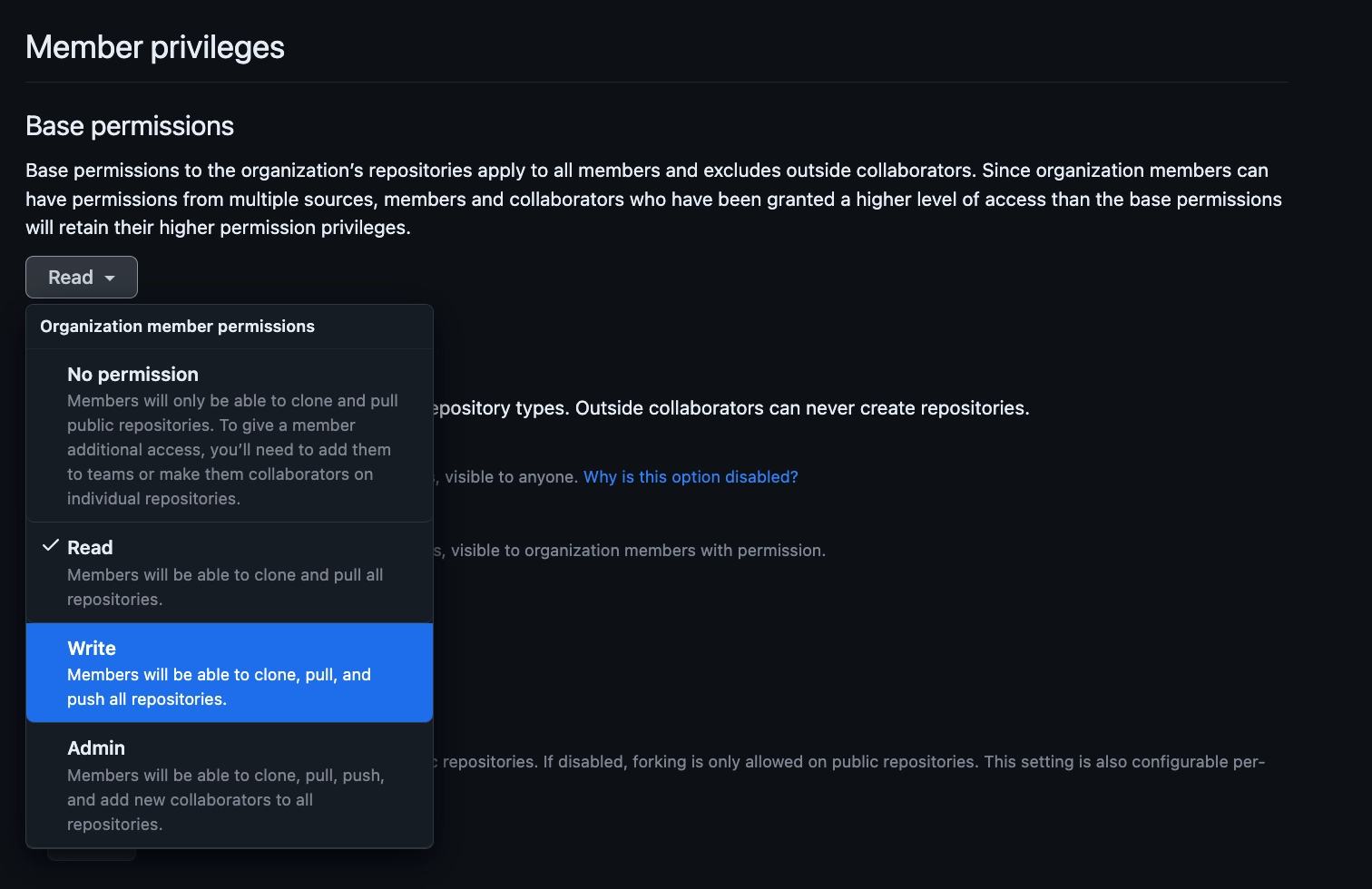Open the Read base permissions dropdown
1372x889 pixels.
click(x=81, y=278)
